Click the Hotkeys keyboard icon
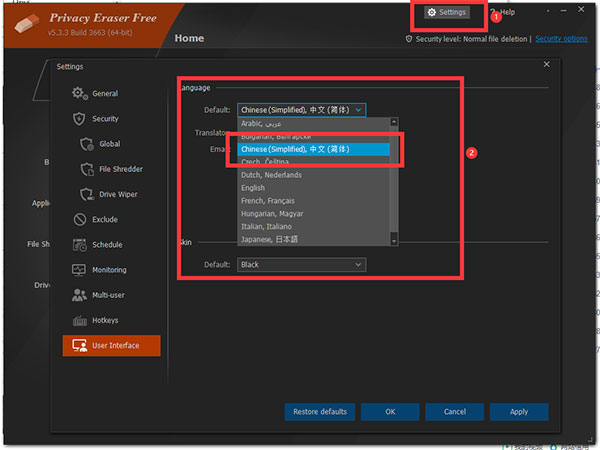 pyautogui.click(x=80, y=320)
